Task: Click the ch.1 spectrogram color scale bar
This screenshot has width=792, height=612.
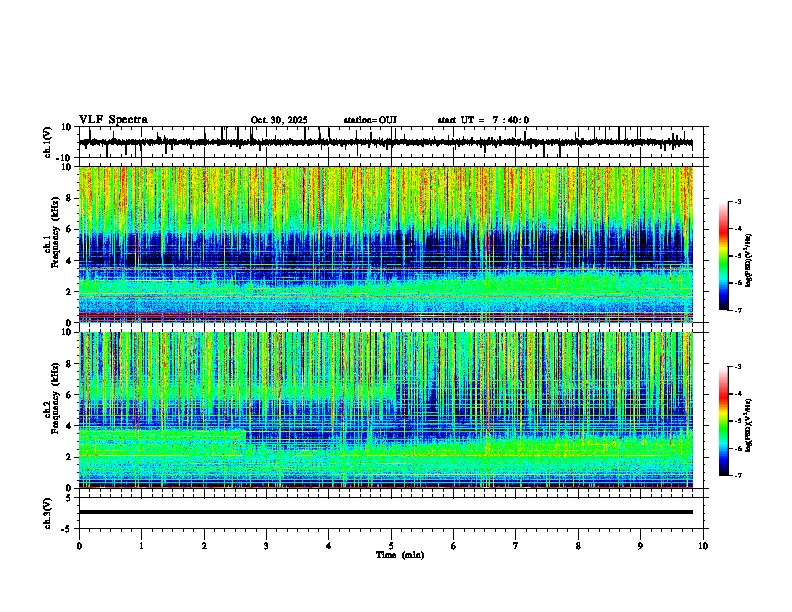Action: [724, 256]
